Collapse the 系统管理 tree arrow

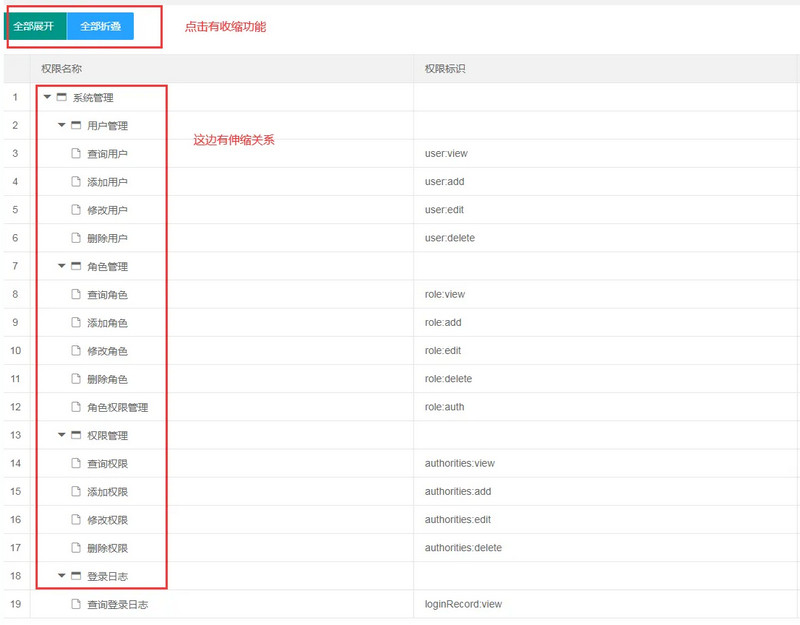tap(47, 97)
